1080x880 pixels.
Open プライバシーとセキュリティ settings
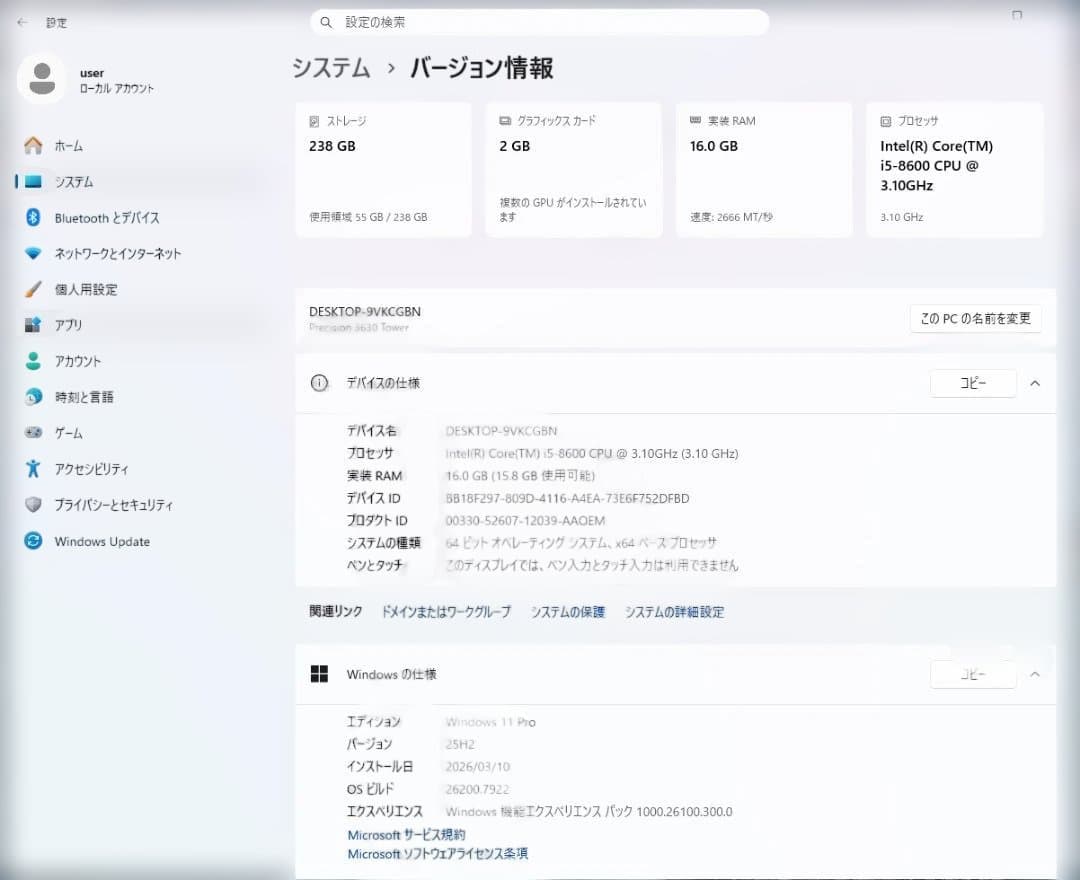click(x=114, y=505)
